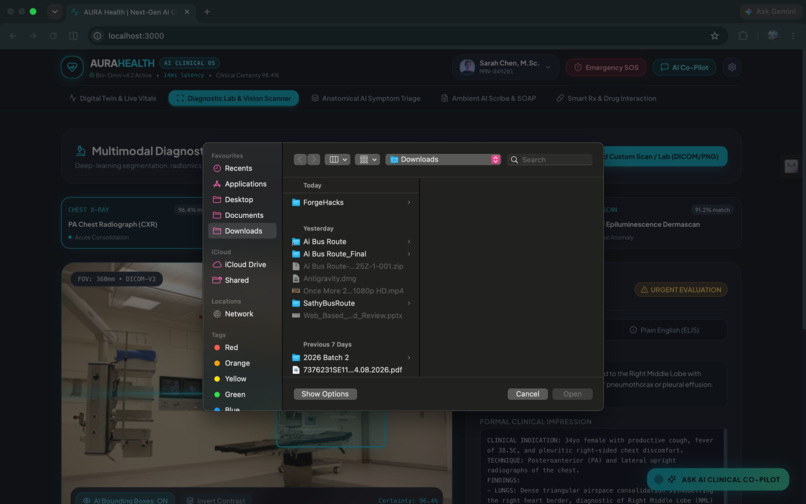Viewport: 806px width, 504px height.
Task: Open Ambient AI Scribe & SOAP tab
Action: pyautogui.click(x=488, y=98)
